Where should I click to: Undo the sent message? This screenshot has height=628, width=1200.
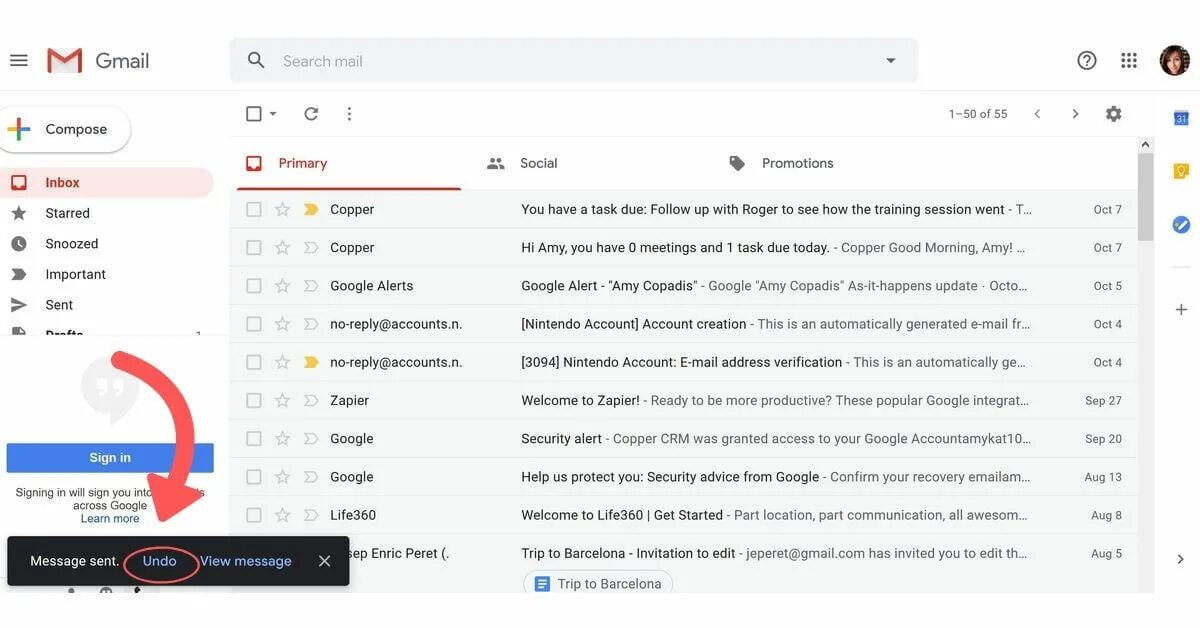(159, 561)
